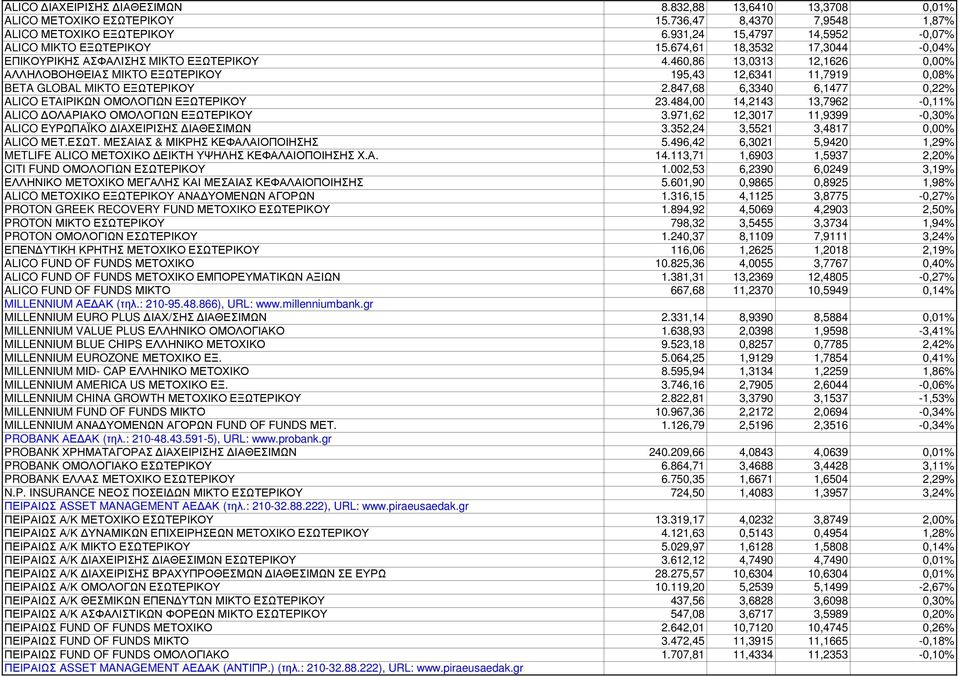
Task: Open the PROBANK ΑΕΔΑΚ probank.gr header link
Action: pos(168,439)
